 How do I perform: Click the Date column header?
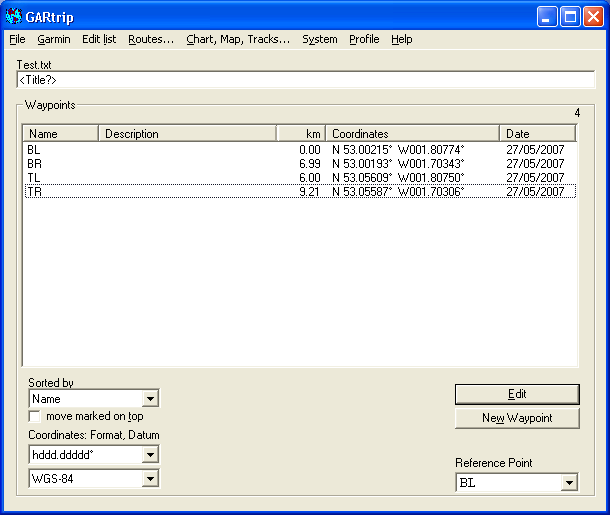click(x=538, y=134)
